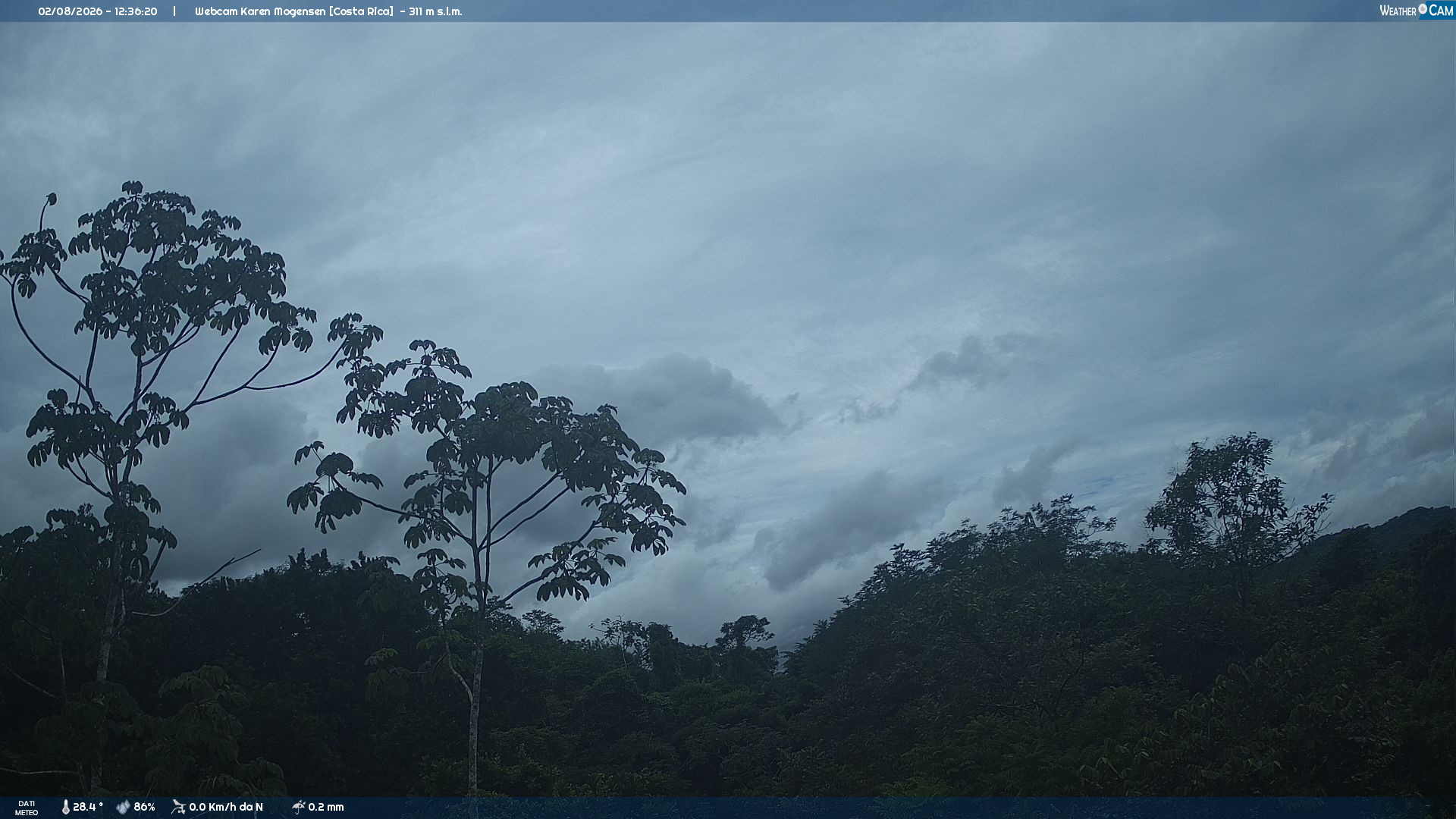Click the '0.0 Km/h da N' wind value
This screenshot has height=819, width=1456.
[226, 807]
